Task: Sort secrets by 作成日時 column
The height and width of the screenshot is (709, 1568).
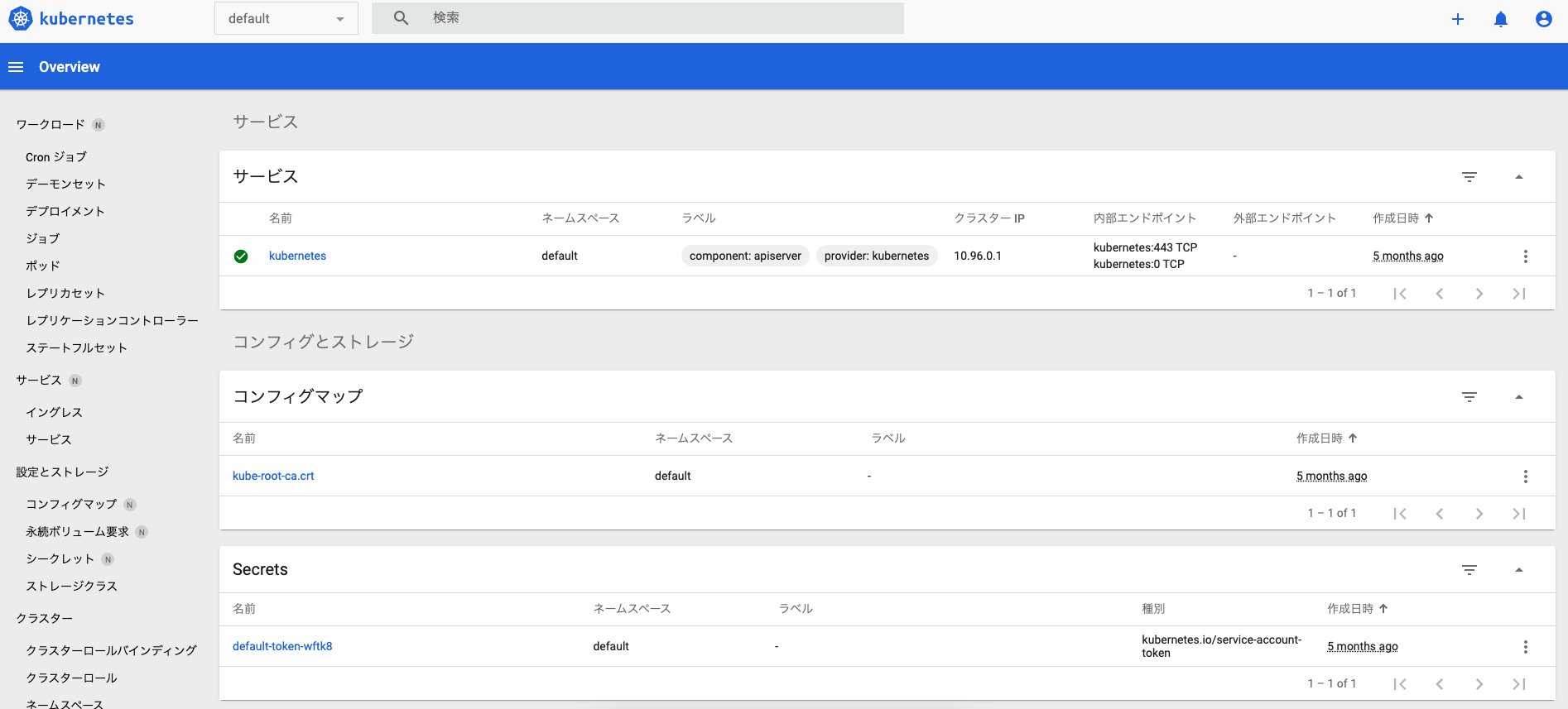Action: click(1358, 609)
